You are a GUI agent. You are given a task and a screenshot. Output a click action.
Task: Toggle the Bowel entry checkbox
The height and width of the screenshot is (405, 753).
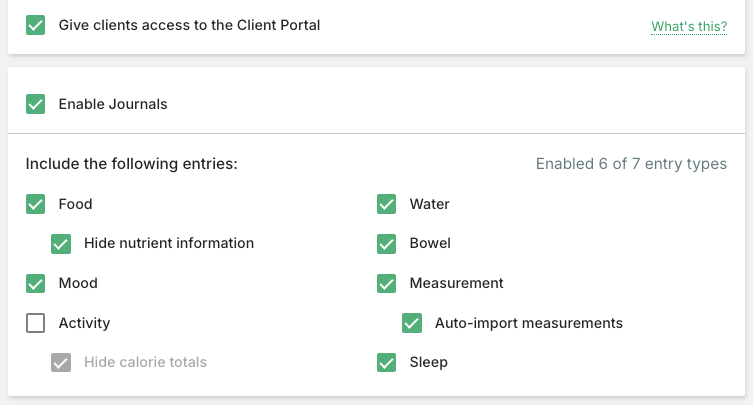pyautogui.click(x=387, y=243)
